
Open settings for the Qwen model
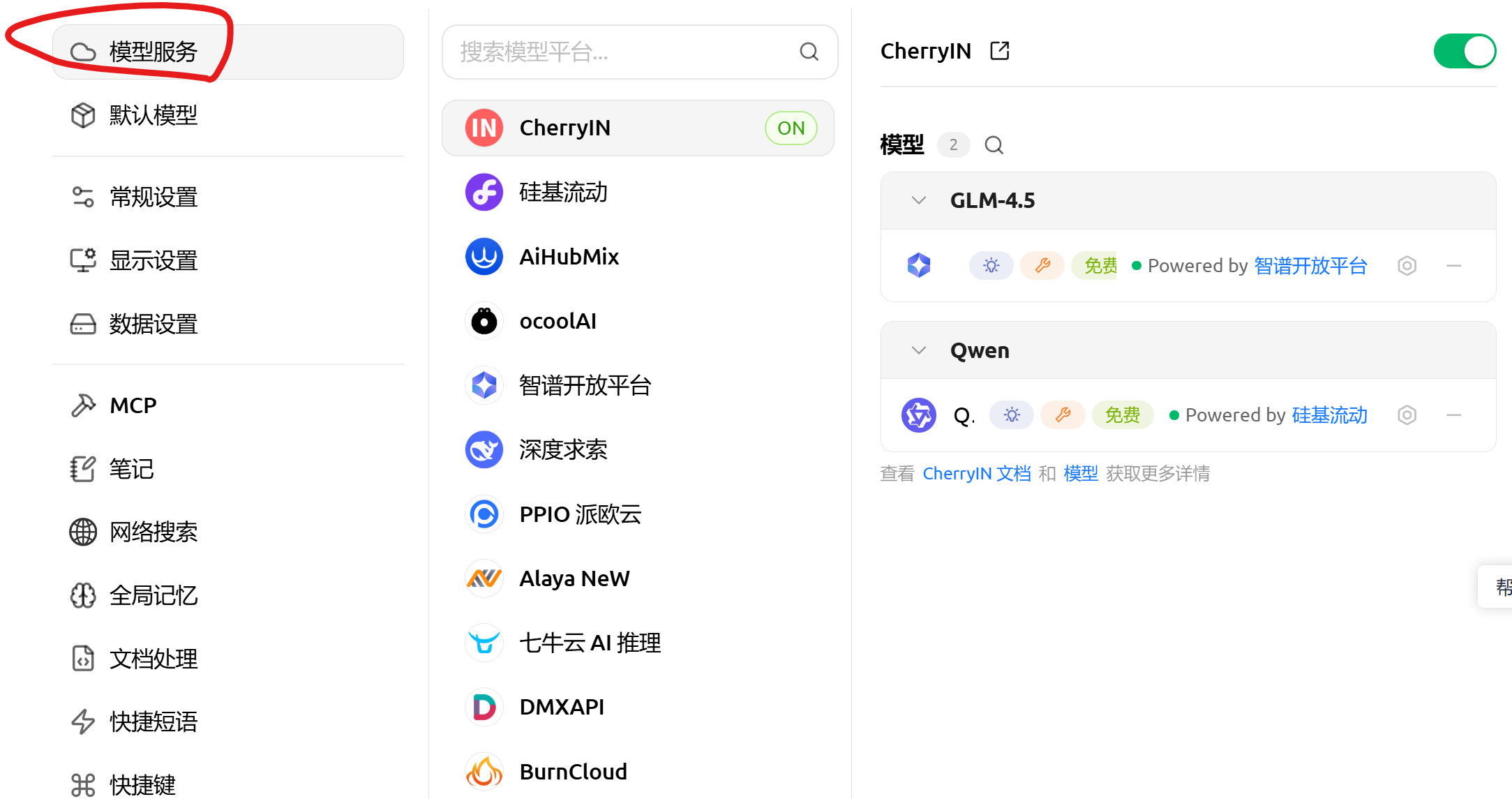(x=1407, y=415)
